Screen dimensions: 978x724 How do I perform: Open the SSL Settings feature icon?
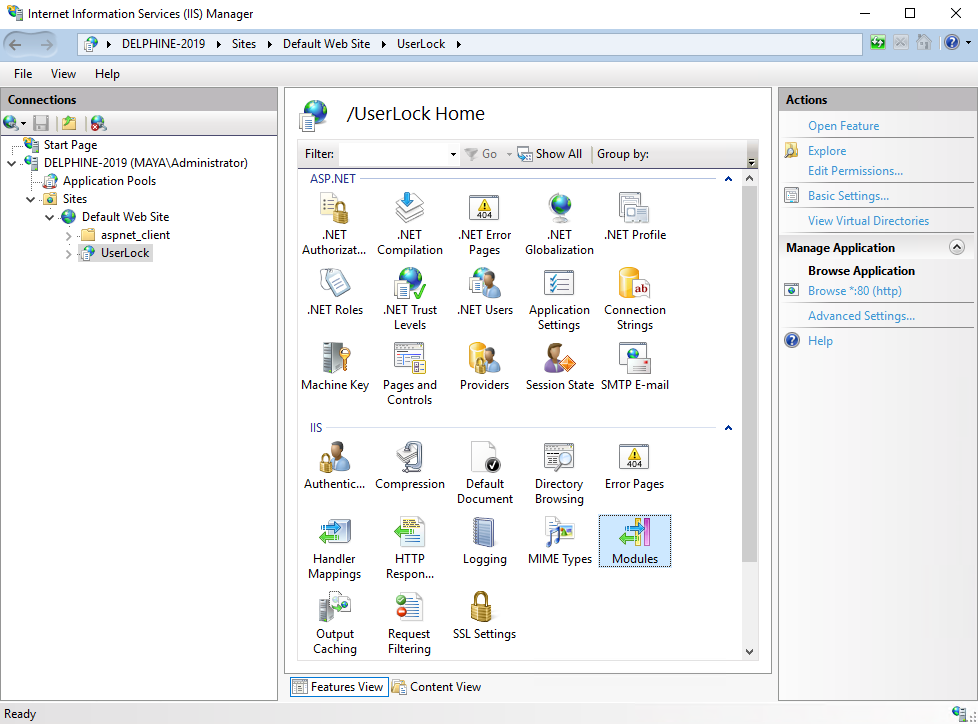click(x=484, y=608)
